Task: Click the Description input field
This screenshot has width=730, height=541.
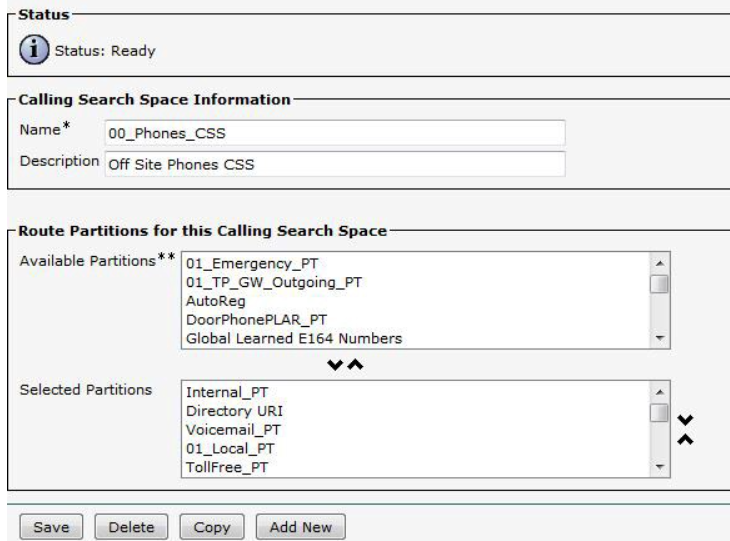Action: click(335, 164)
